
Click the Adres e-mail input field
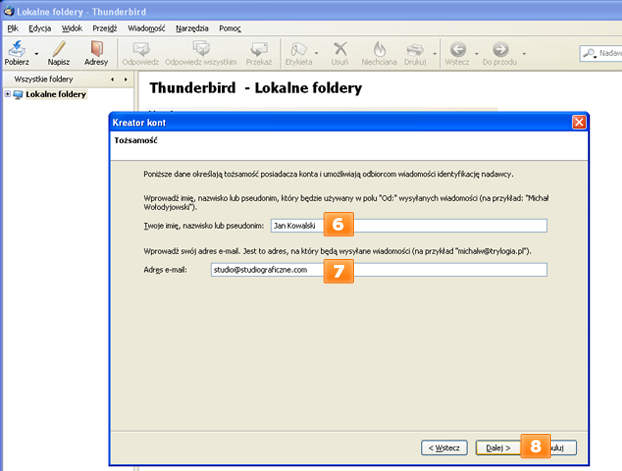[x=379, y=270]
